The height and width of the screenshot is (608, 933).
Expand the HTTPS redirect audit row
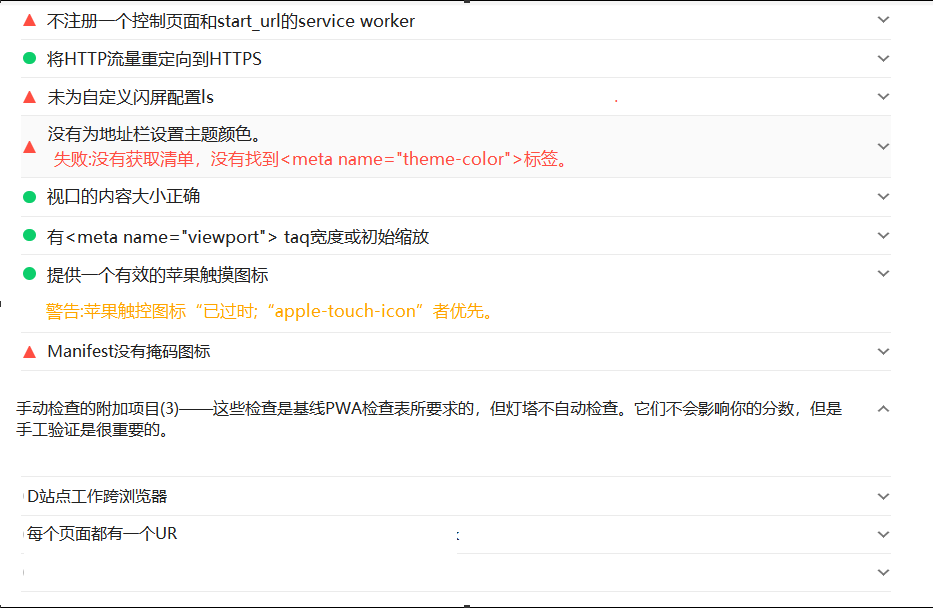(883, 58)
